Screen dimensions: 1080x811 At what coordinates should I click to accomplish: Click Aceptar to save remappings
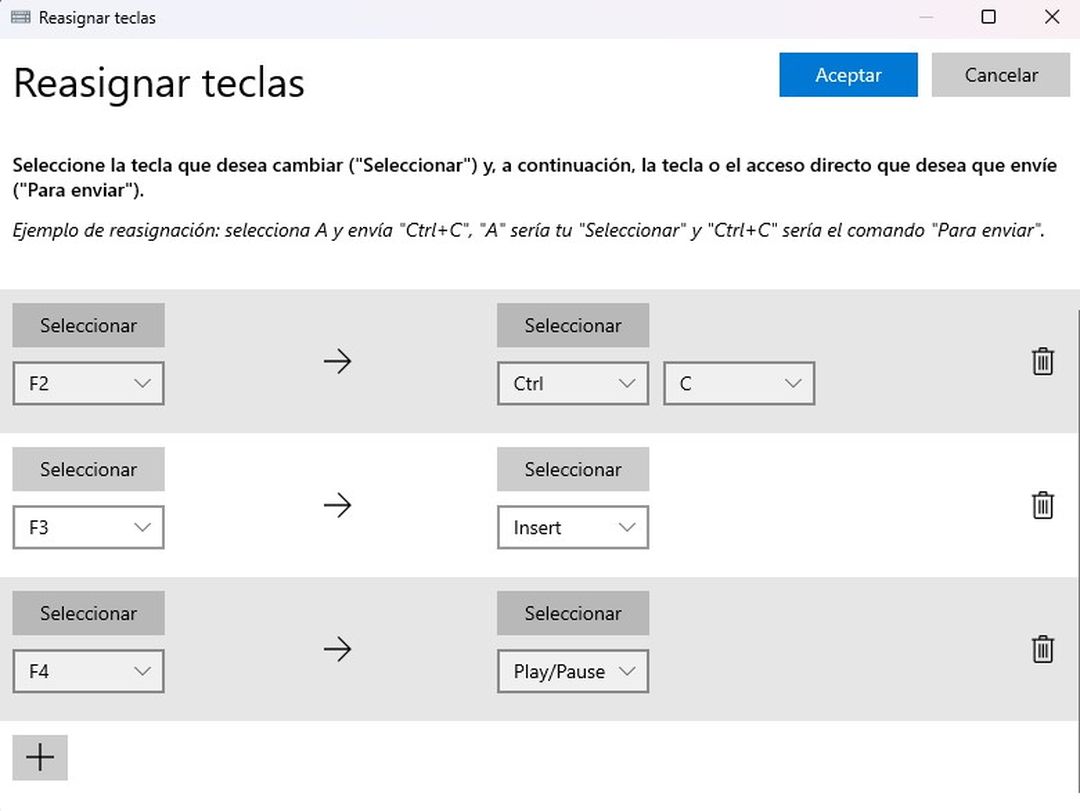tap(848, 75)
